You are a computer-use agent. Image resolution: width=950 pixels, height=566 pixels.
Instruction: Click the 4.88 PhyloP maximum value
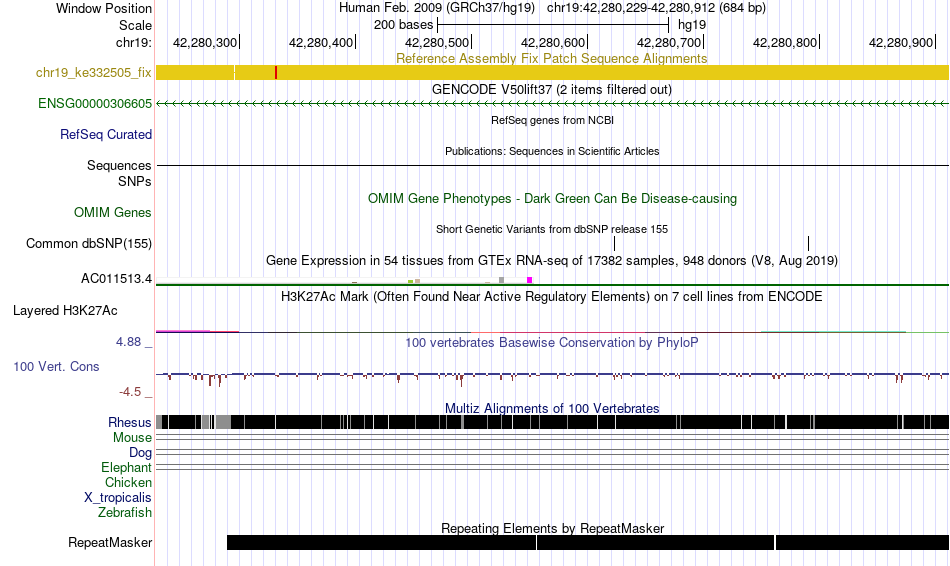pyautogui.click(x=128, y=342)
